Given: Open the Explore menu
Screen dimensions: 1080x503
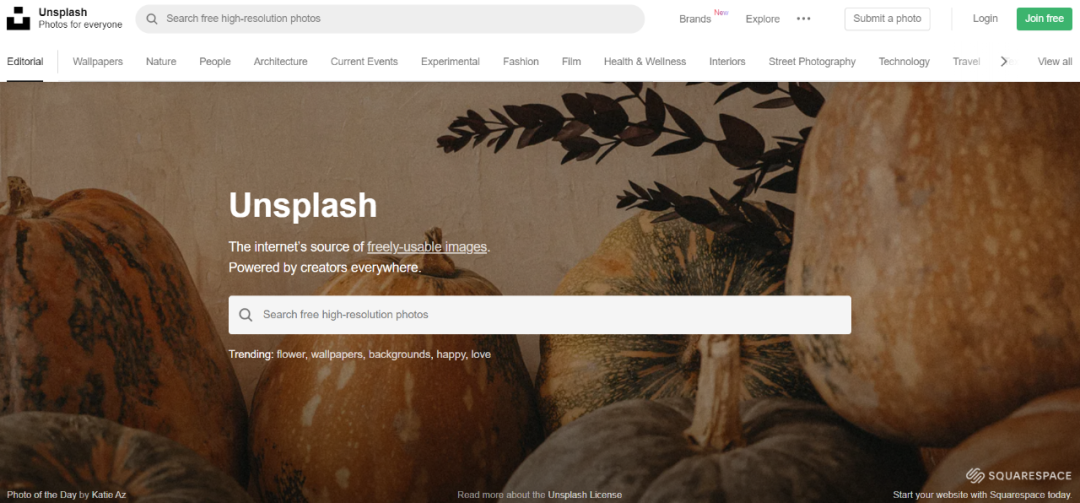Looking at the screenshot, I should tap(762, 19).
